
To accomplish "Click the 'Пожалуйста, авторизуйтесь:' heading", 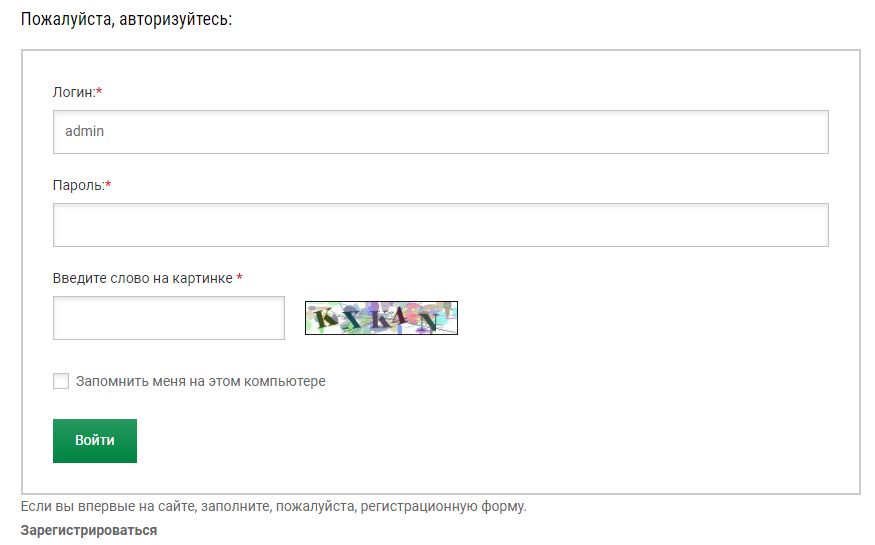I will (127, 19).
